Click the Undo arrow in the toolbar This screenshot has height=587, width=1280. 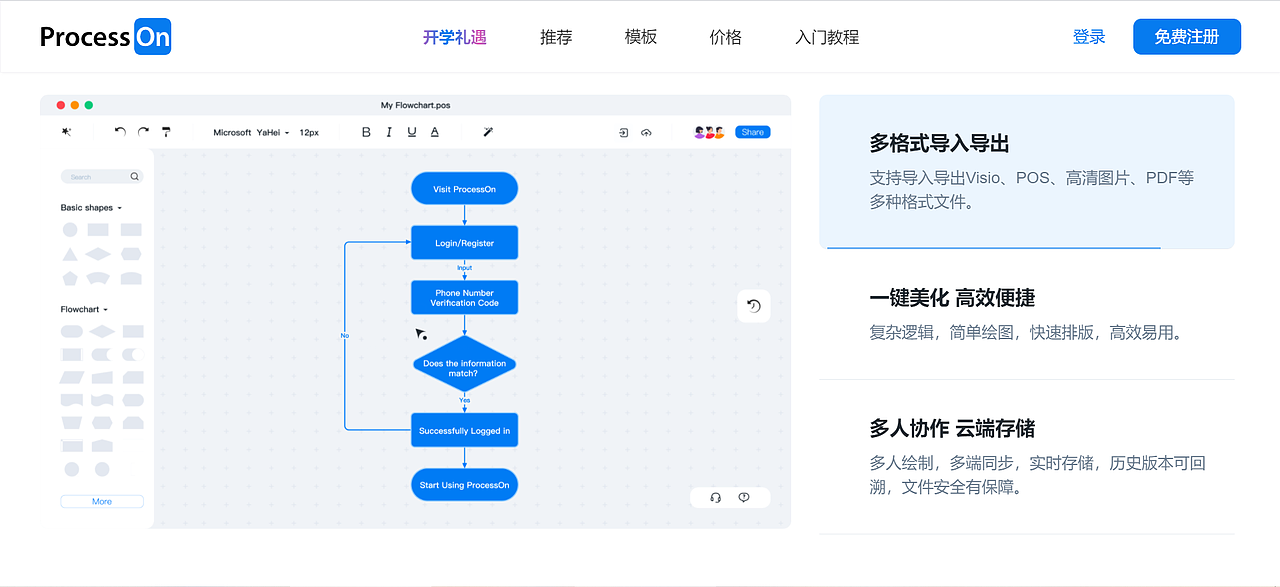pyautogui.click(x=119, y=131)
